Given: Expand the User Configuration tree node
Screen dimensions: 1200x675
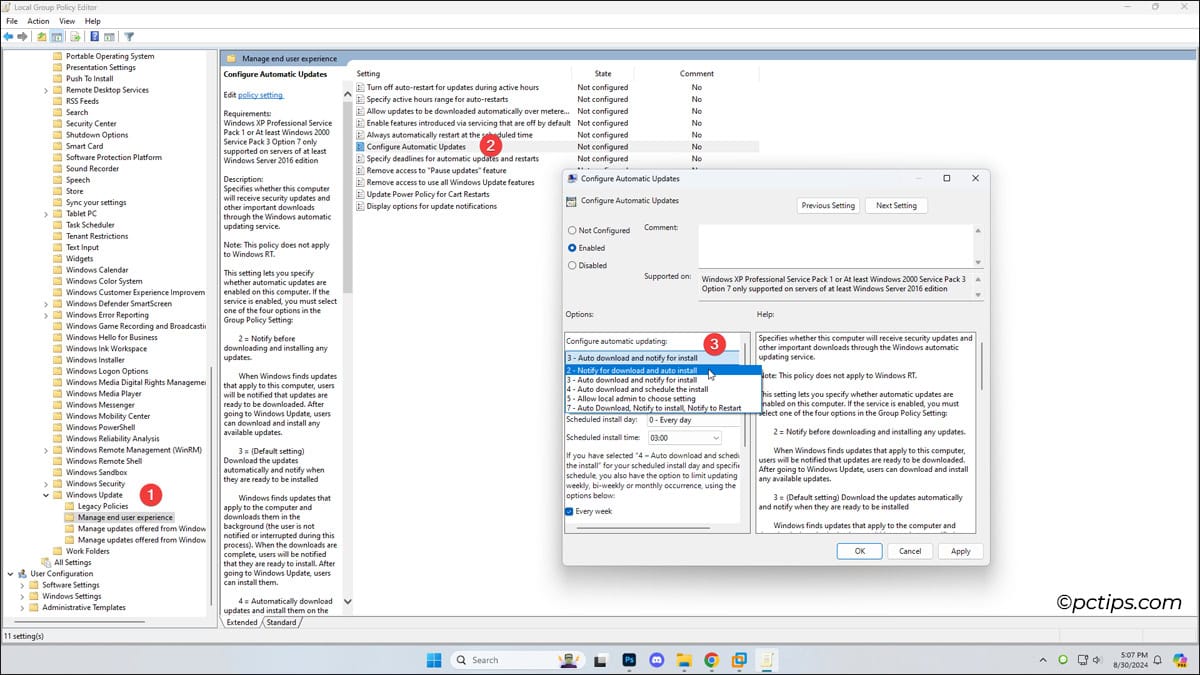Looking at the screenshot, I should [x=9, y=573].
